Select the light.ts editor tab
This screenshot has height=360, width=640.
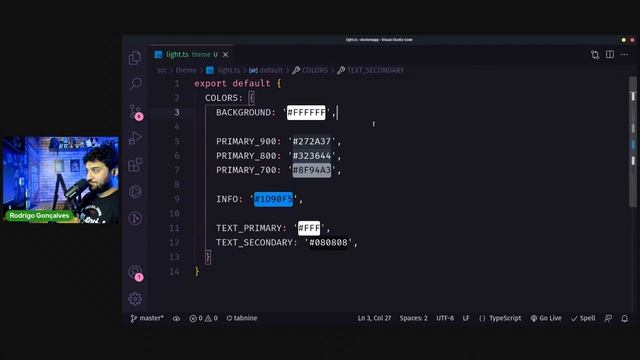[x=192, y=54]
